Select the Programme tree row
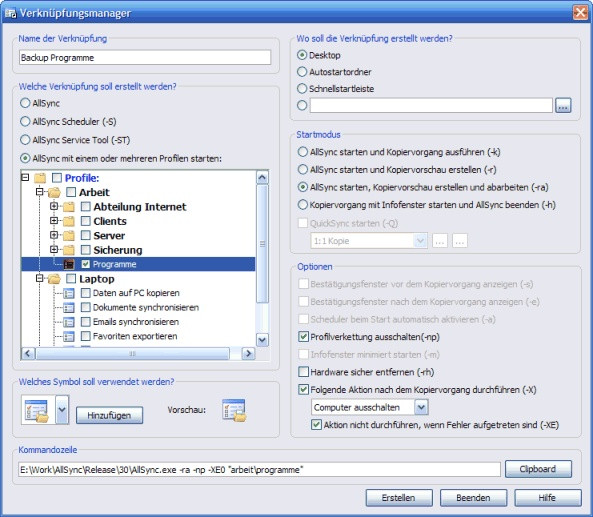The image size is (593, 517). click(x=138, y=264)
